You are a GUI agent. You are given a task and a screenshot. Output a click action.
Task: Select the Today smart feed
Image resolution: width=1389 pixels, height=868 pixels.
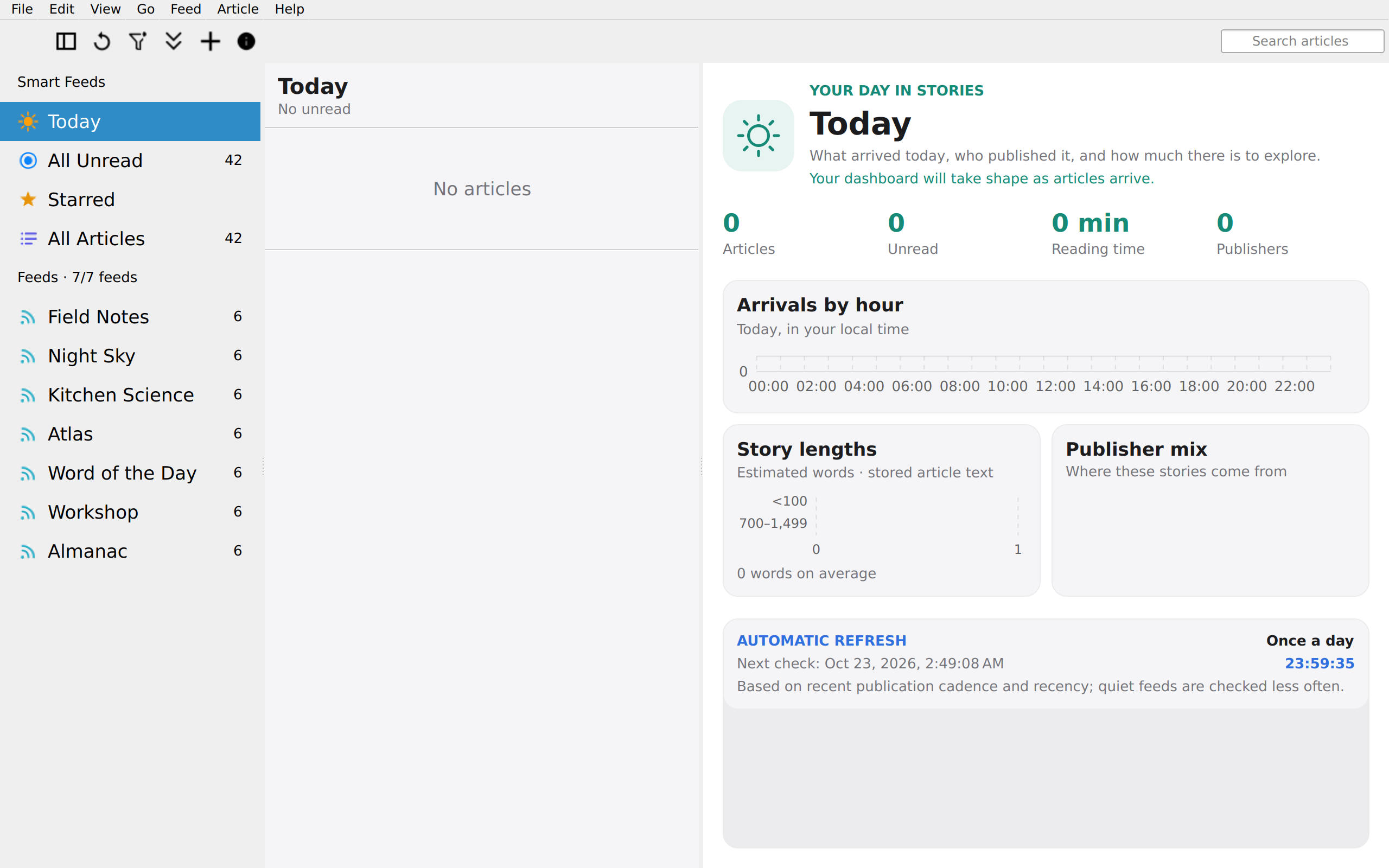click(130, 122)
